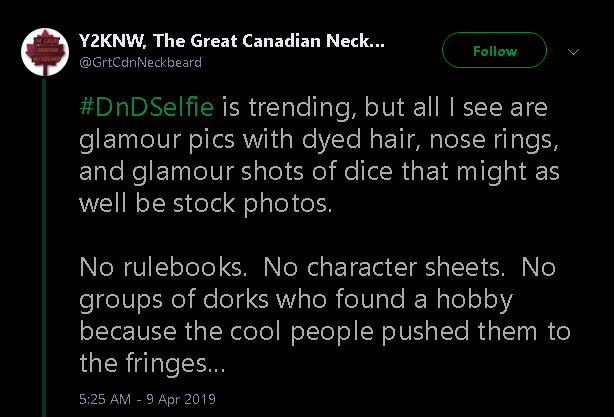Open the 5:25 AM tweet timestamp
The width and height of the screenshot is (614, 417).
pos(105,399)
